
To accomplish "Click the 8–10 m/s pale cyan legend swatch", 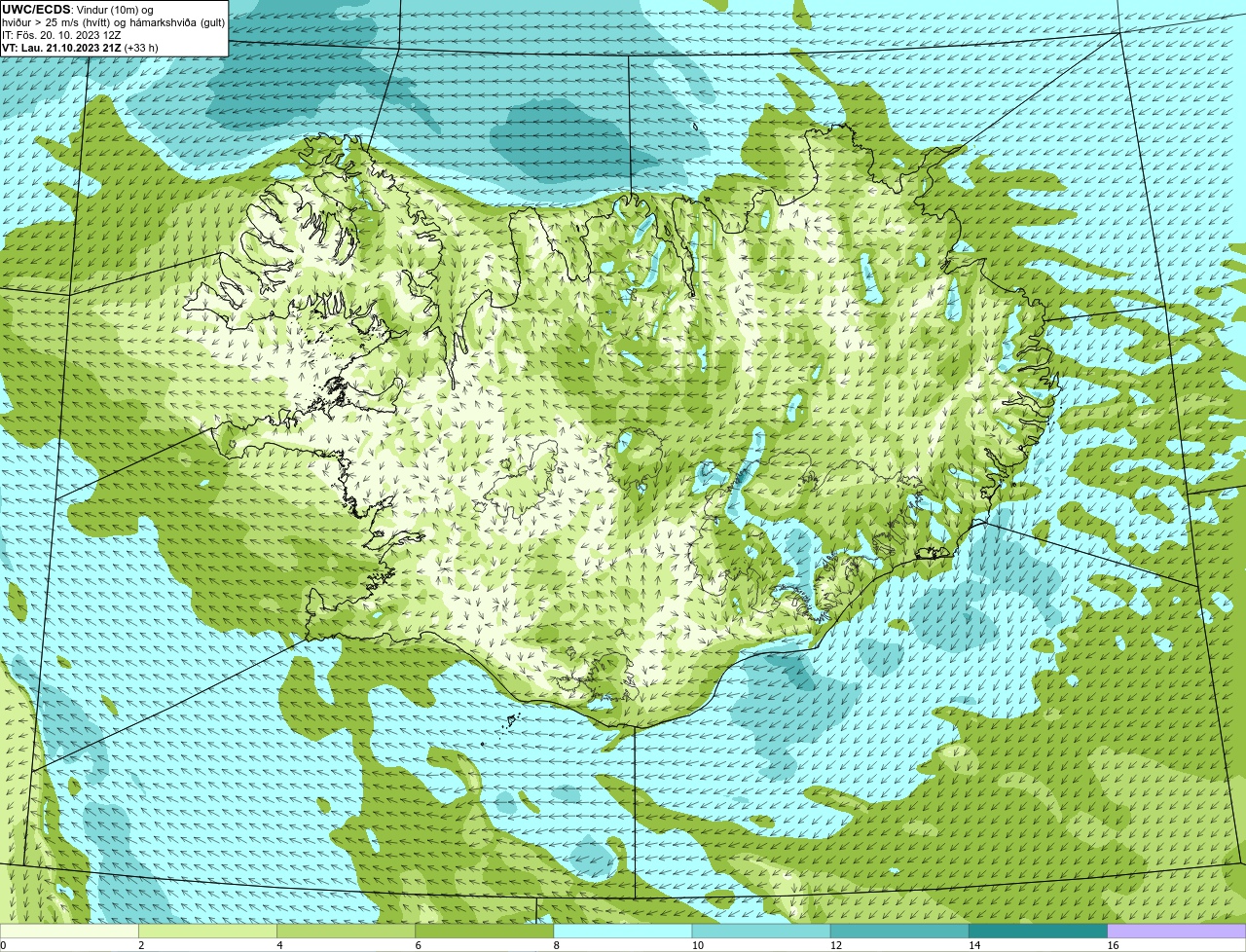I will tap(623, 931).
